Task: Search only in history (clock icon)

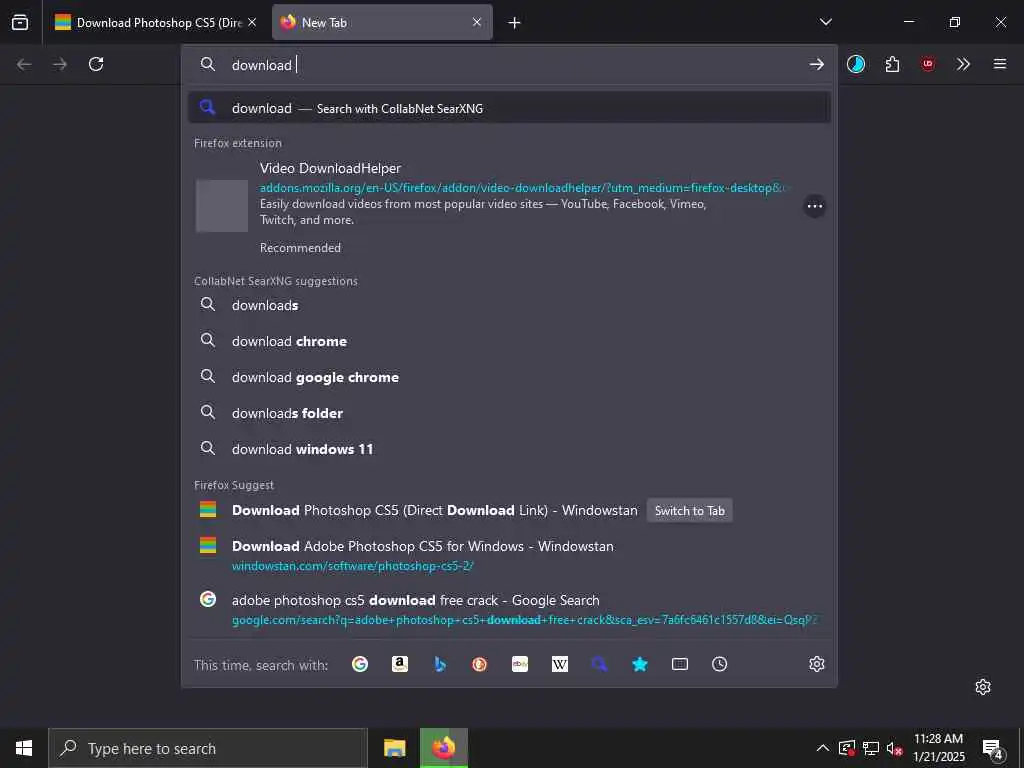Action: 720,664
